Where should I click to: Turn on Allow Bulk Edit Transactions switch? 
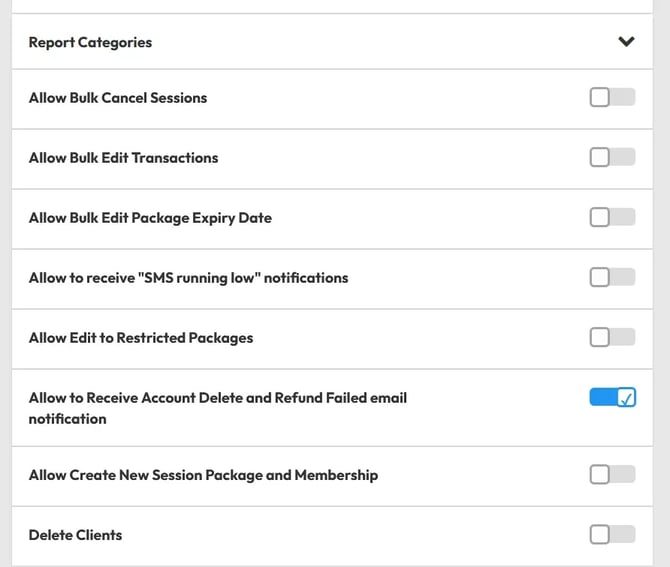point(612,157)
